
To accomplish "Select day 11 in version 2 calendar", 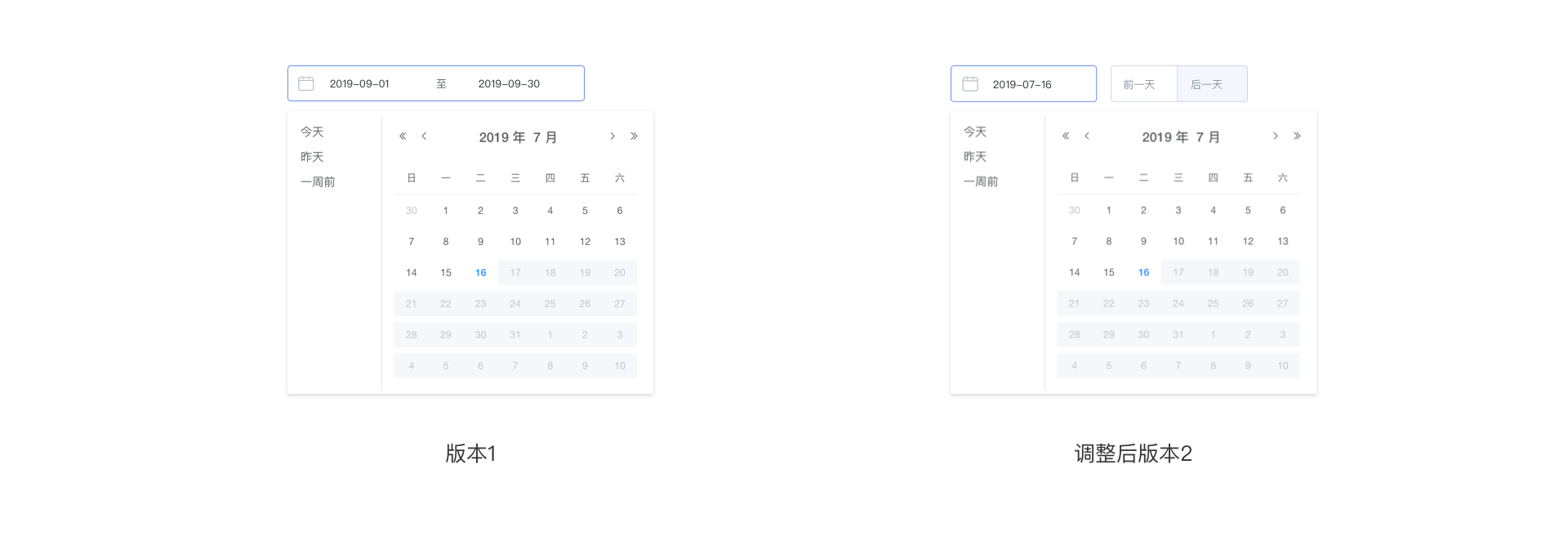I will 1213,242.
